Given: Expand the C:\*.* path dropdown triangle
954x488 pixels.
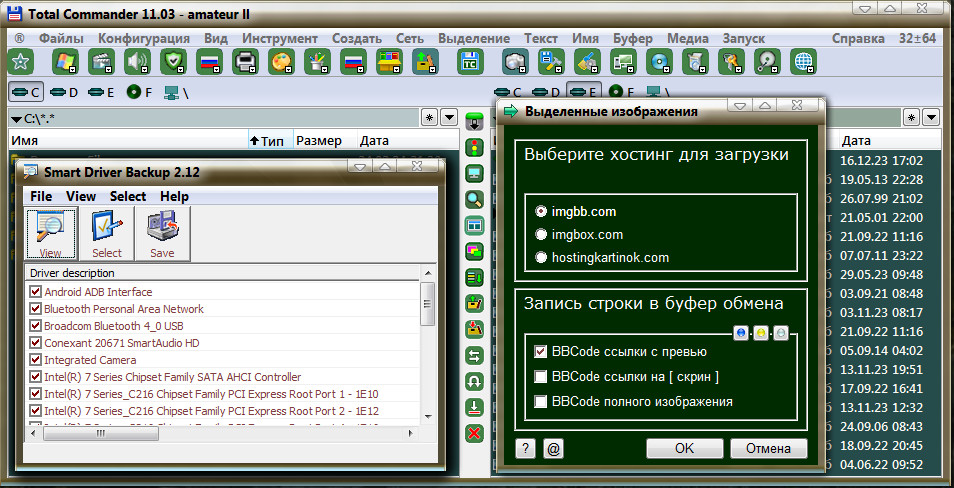Looking at the screenshot, I should tap(16, 118).
